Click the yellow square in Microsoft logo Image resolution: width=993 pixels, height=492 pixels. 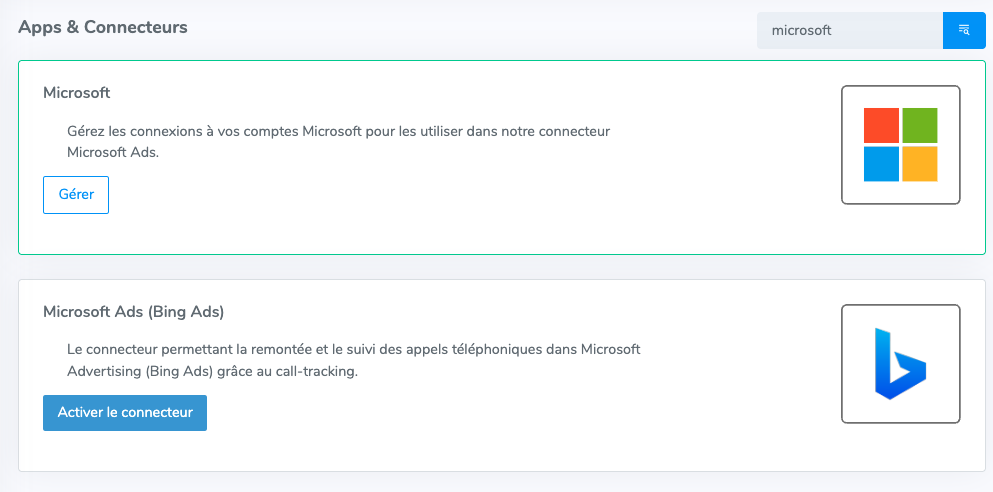(919, 163)
